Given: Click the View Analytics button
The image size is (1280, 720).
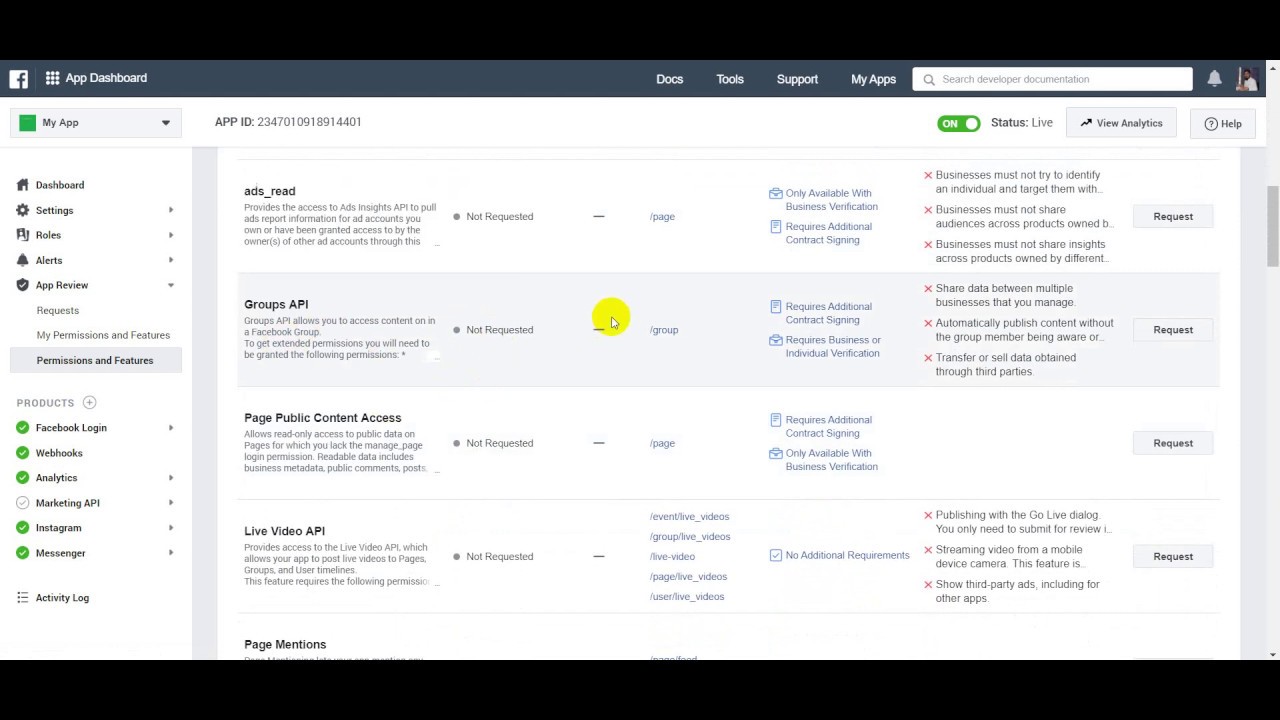Looking at the screenshot, I should 1121,123.
